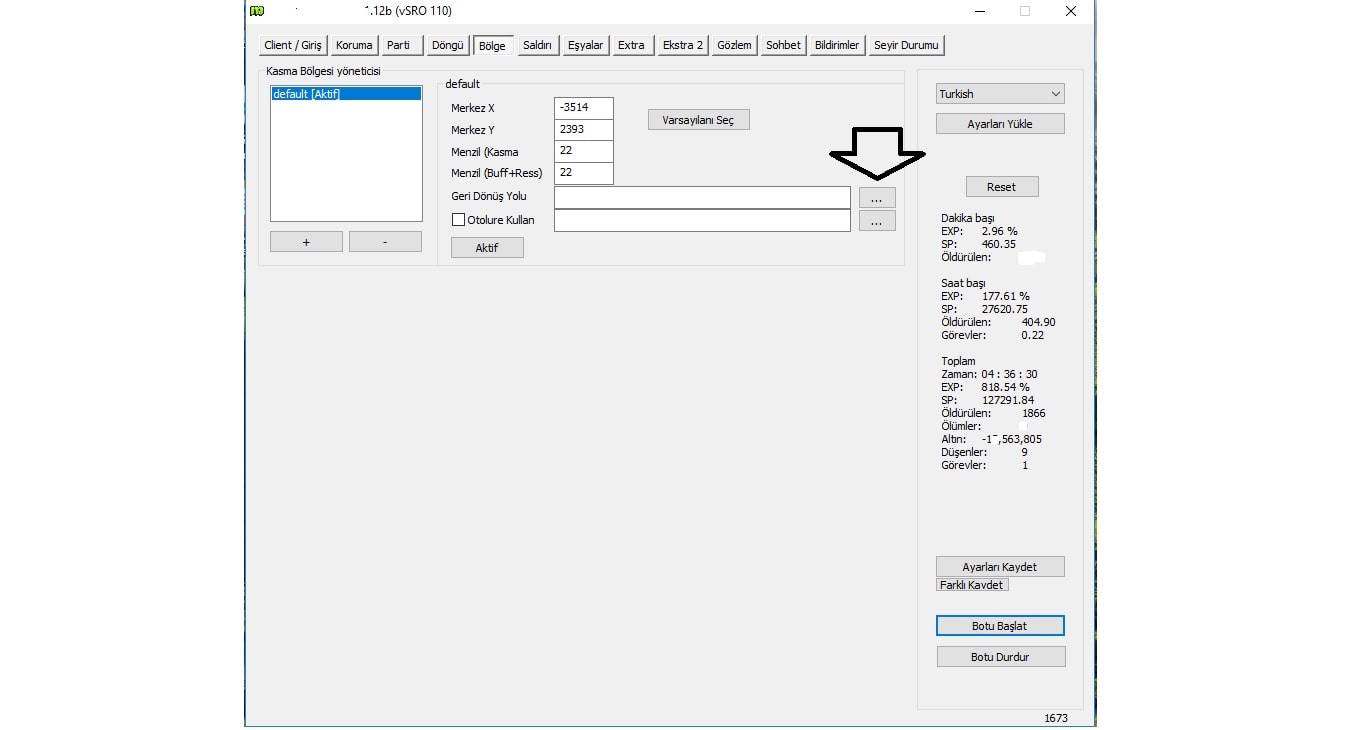Screen dimensions: 1360x730
Task: Click the Menzil (Buff+Ress) value field
Action: click(x=583, y=173)
